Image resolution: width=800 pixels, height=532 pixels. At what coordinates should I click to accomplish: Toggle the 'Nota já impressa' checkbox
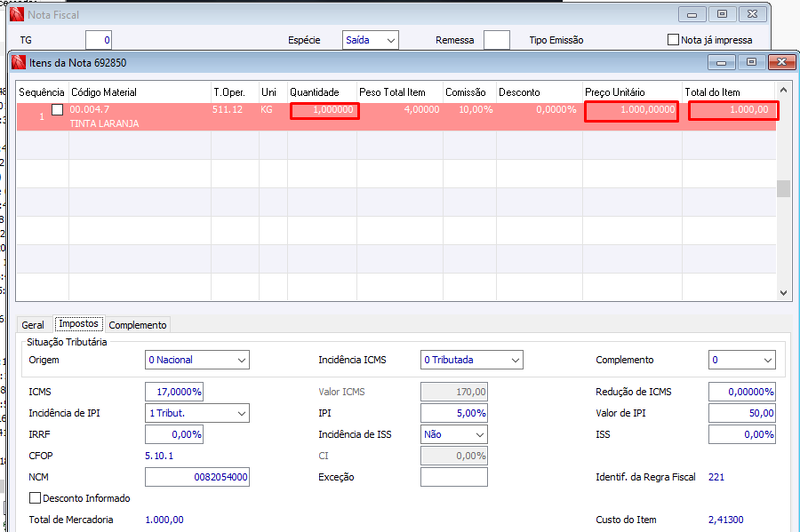(x=673, y=39)
